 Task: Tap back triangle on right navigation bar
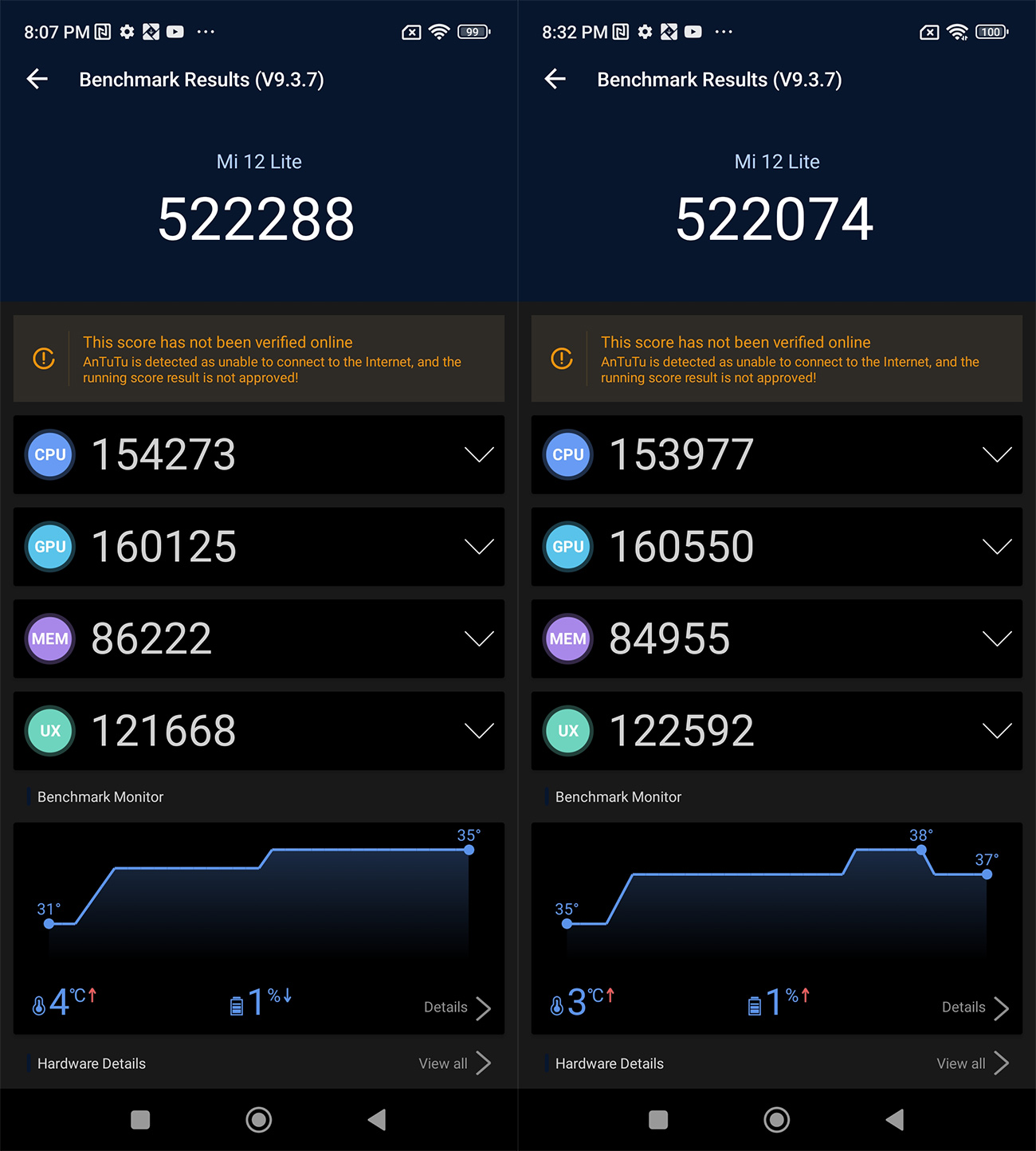click(x=895, y=1120)
